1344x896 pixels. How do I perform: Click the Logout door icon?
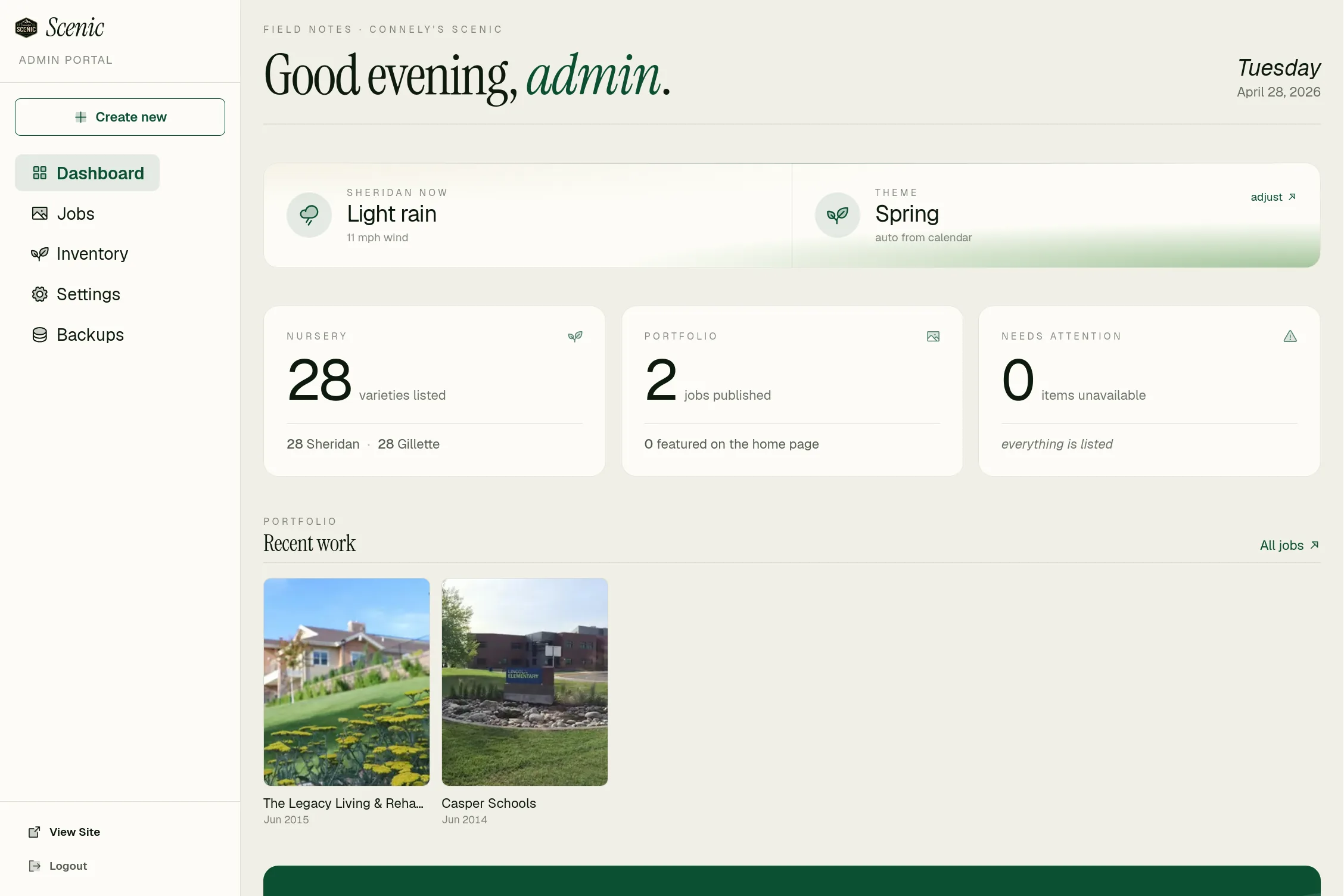pyautogui.click(x=35, y=866)
